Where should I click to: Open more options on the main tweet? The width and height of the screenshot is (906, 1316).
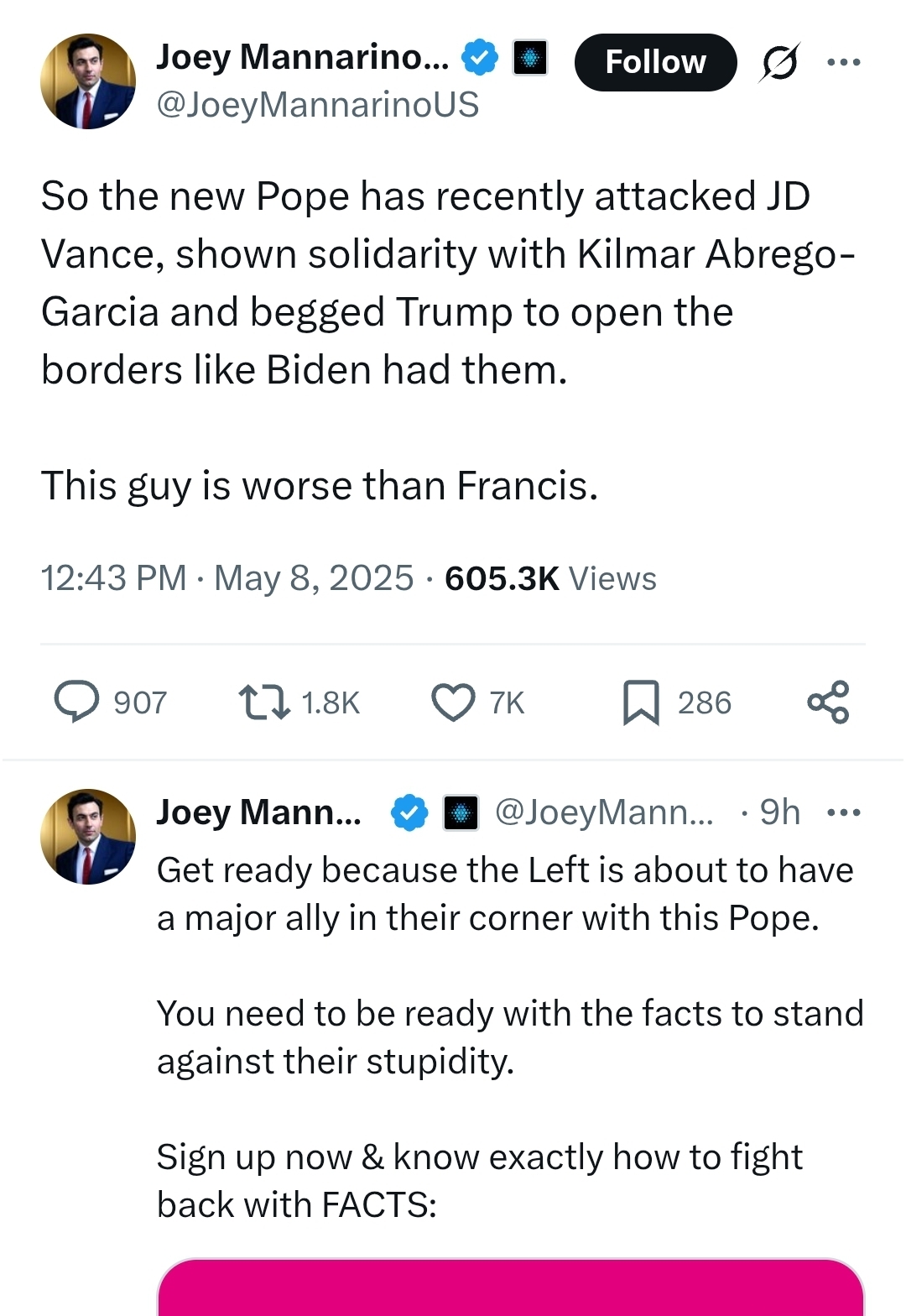[x=844, y=62]
